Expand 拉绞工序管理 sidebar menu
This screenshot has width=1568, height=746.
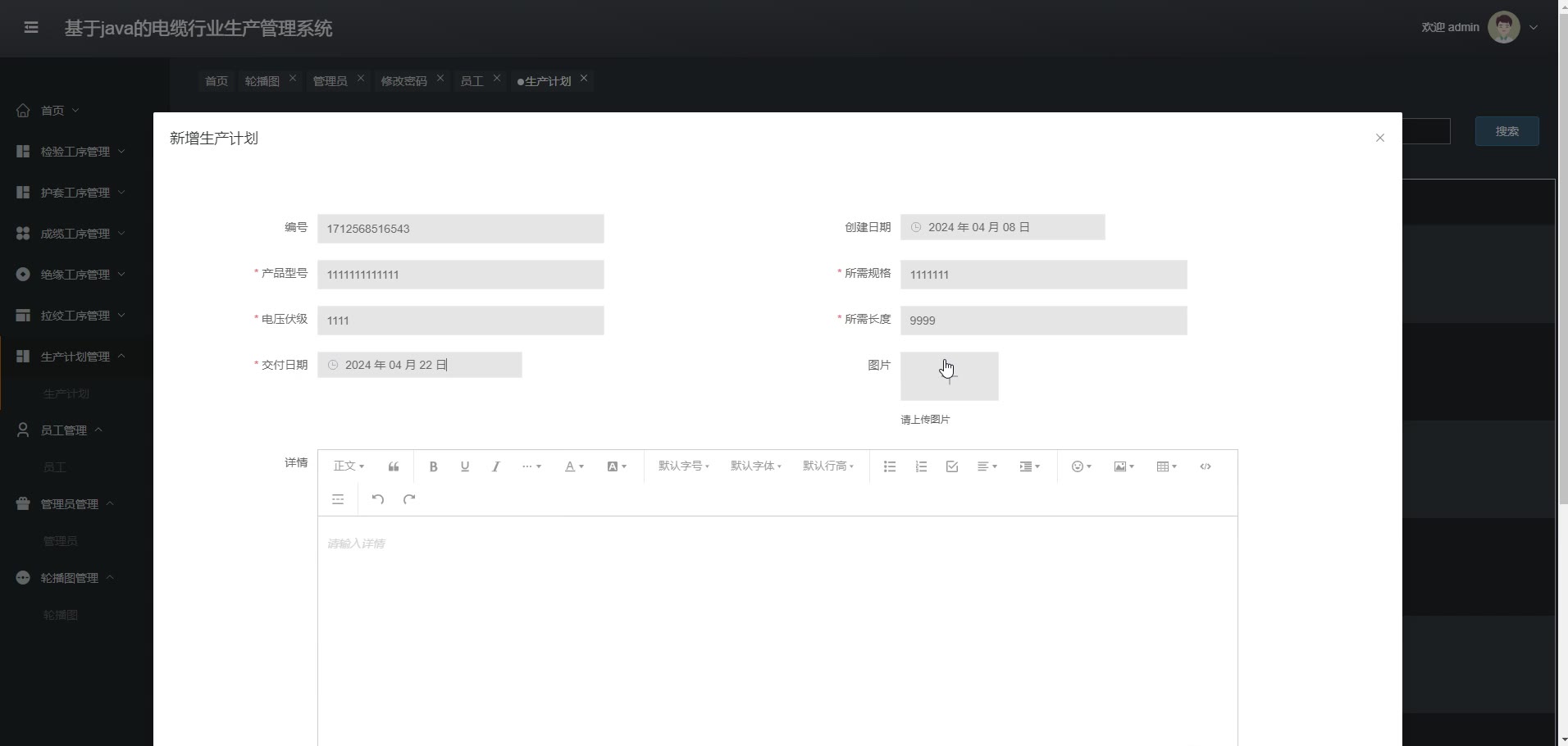pos(75,316)
